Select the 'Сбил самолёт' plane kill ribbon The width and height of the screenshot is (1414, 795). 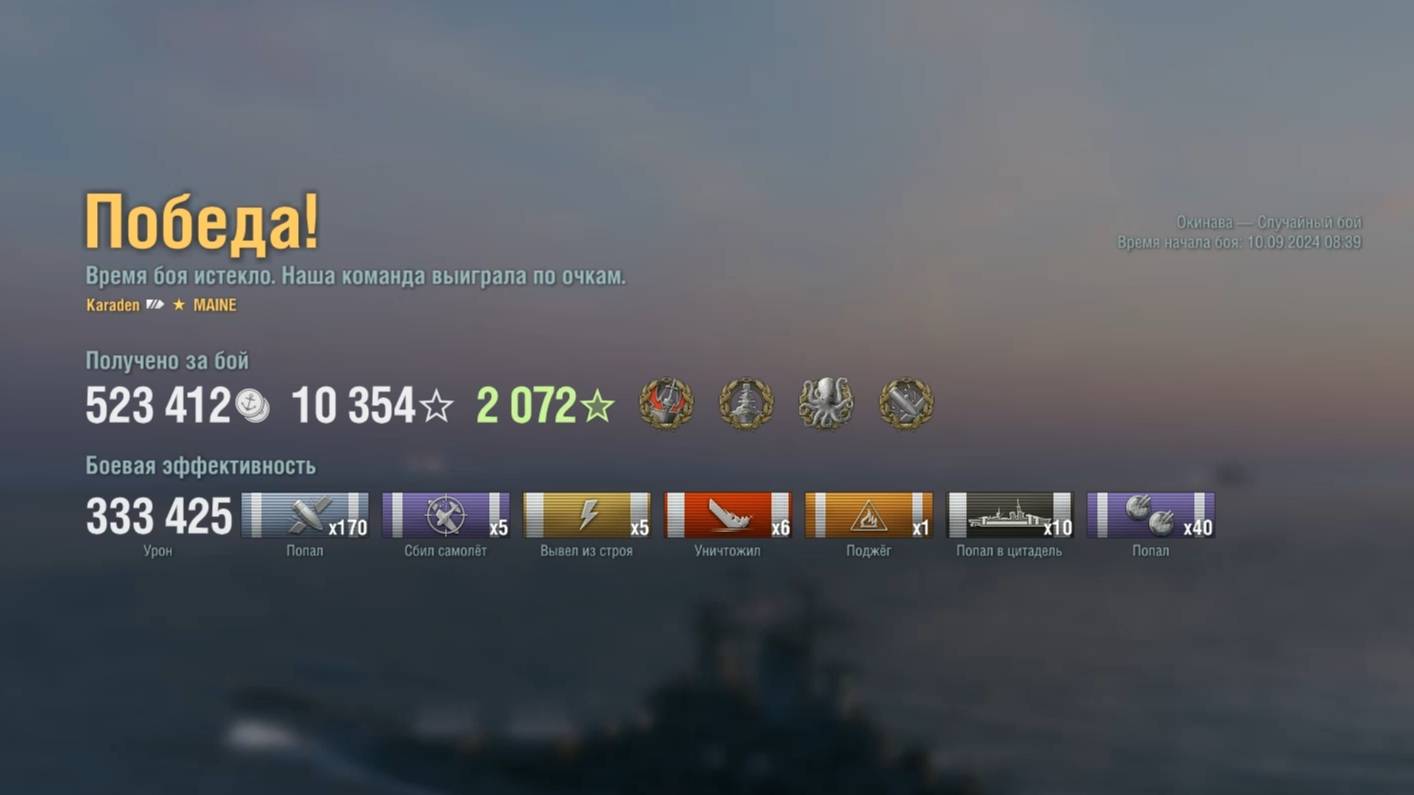coord(446,515)
